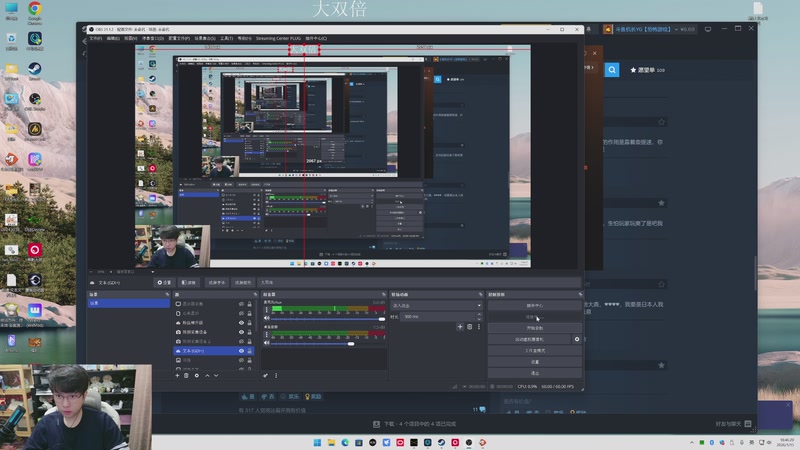Open the 麦克风/Aux three-dot options menu
Screen dimensions: 800x450
click(266, 310)
